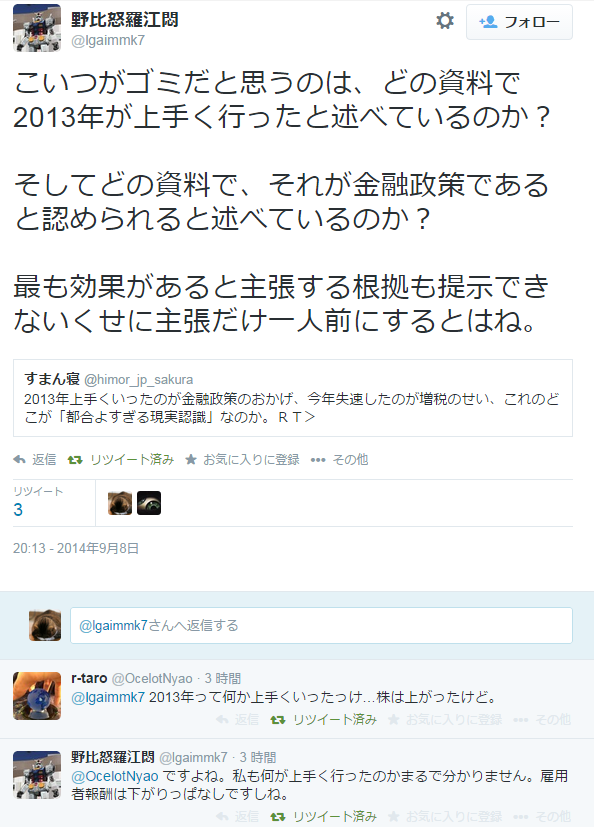
Task: Click the first retweeter avatar thumbnail
Action: click(120, 503)
